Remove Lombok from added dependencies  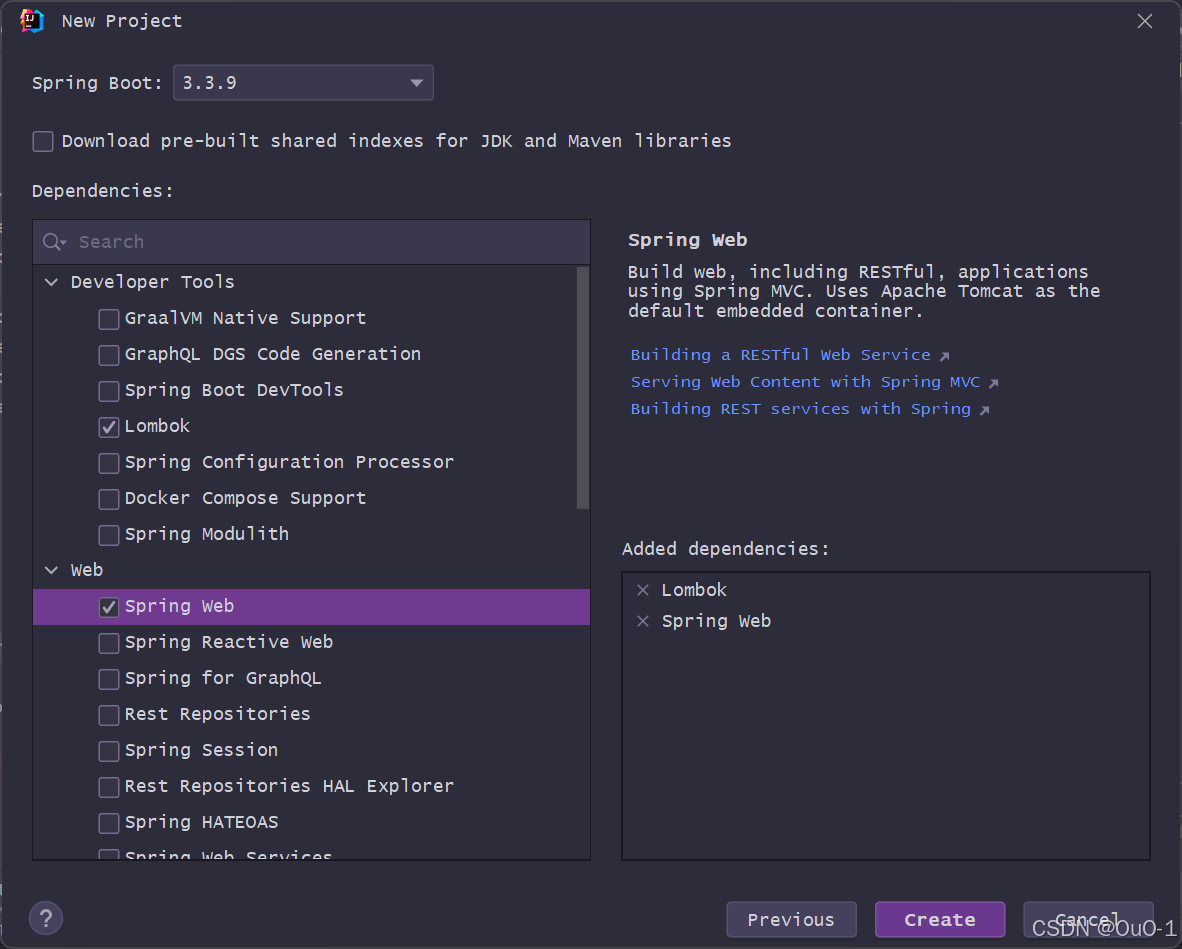pyautogui.click(x=643, y=590)
